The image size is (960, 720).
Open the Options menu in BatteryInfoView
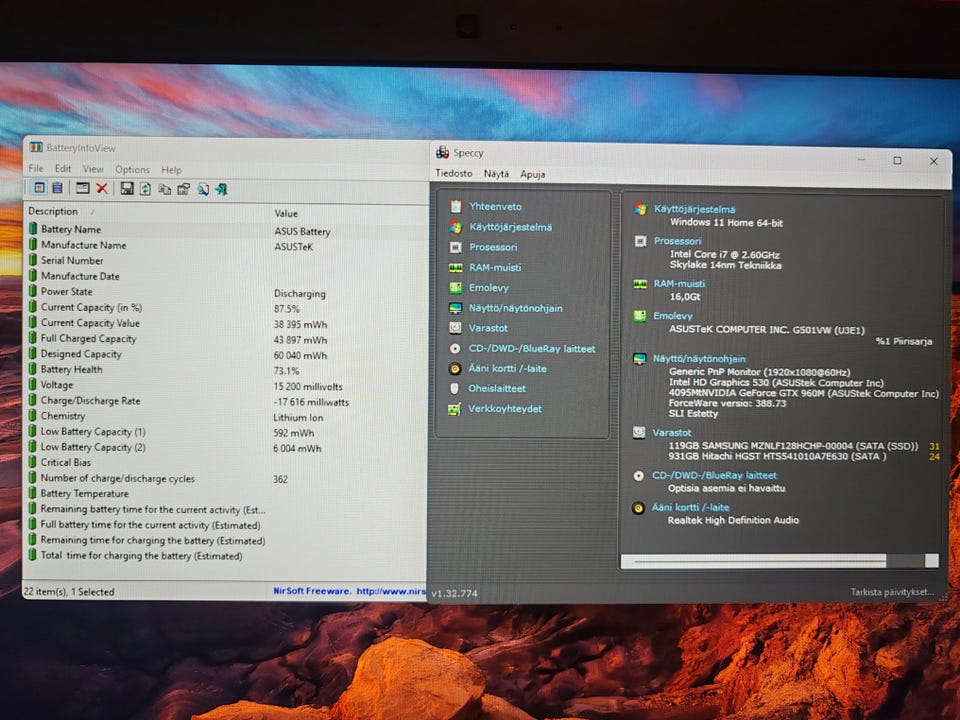[132, 170]
